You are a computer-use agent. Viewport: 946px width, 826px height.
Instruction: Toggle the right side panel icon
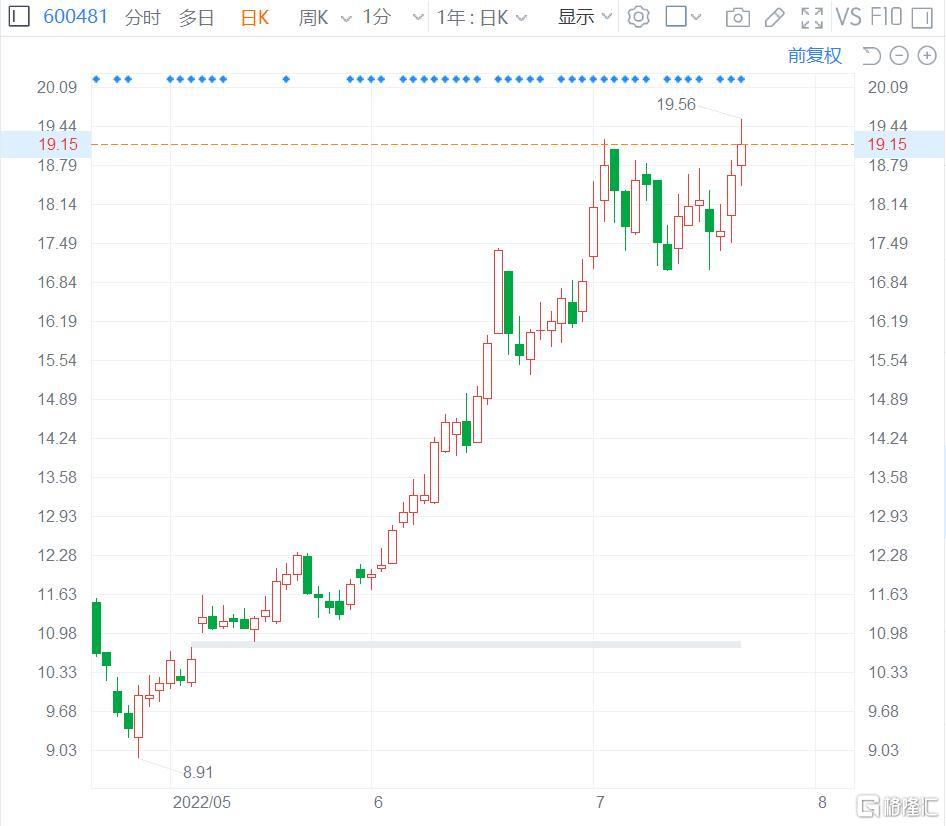(x=922, y=17)
